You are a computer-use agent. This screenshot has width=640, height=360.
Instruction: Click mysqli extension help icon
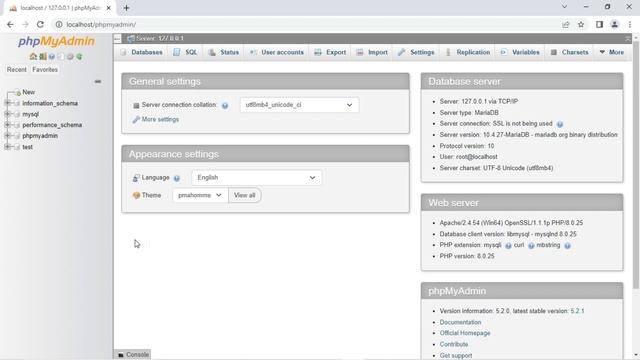pyautogui.click(x=508, y=246)
